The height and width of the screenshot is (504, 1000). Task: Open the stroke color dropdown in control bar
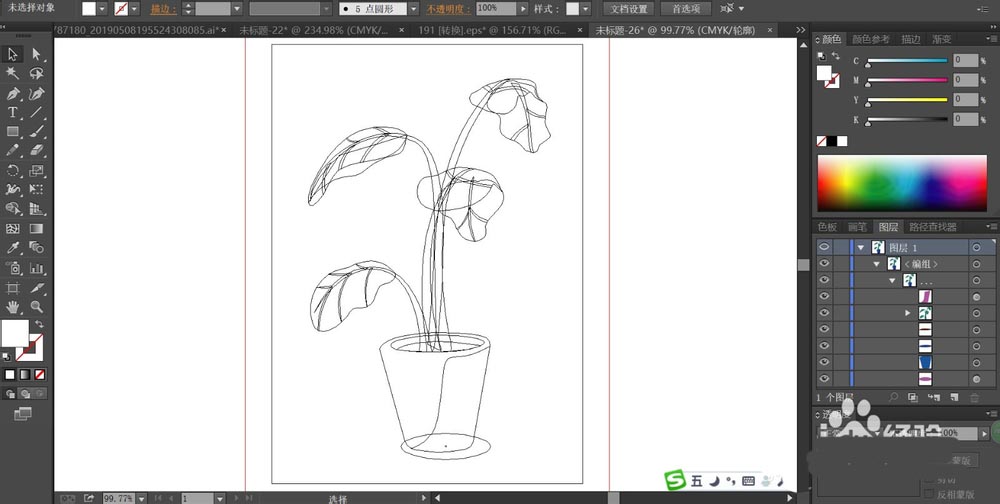pyautogui.click(x=134, y=9)
